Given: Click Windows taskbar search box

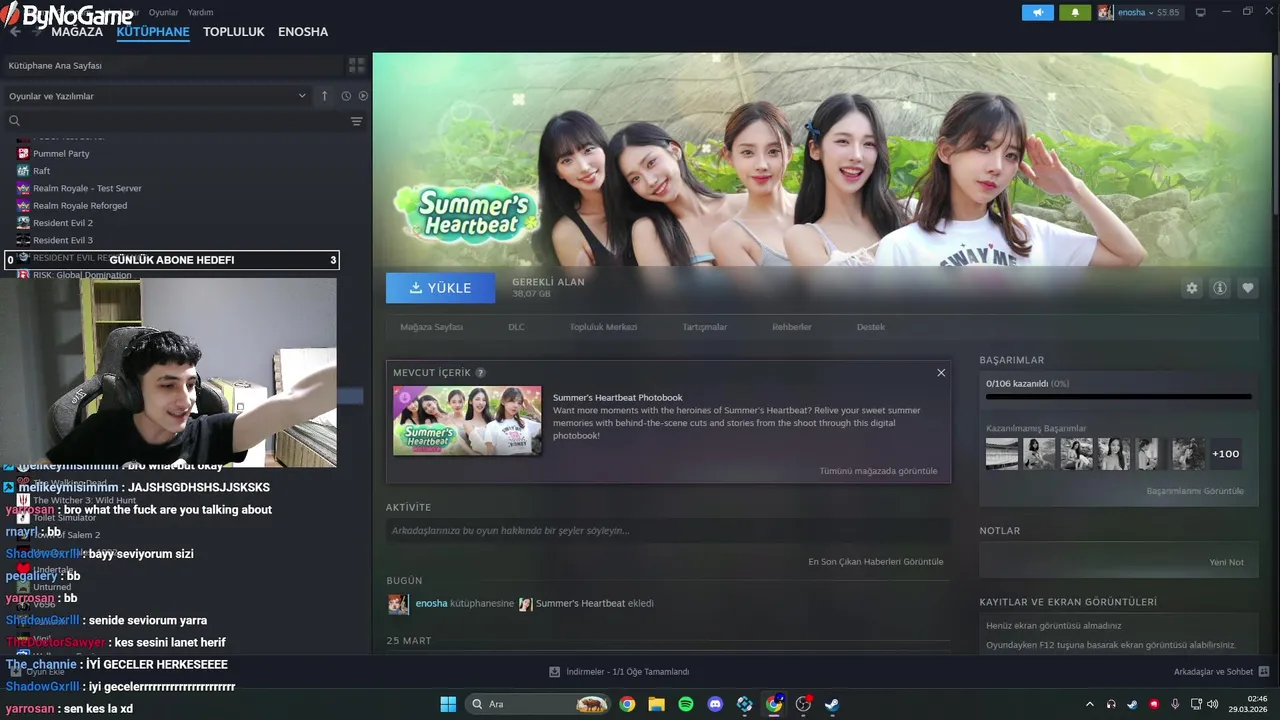Looking at the screenshot, I should pos(539,704).
